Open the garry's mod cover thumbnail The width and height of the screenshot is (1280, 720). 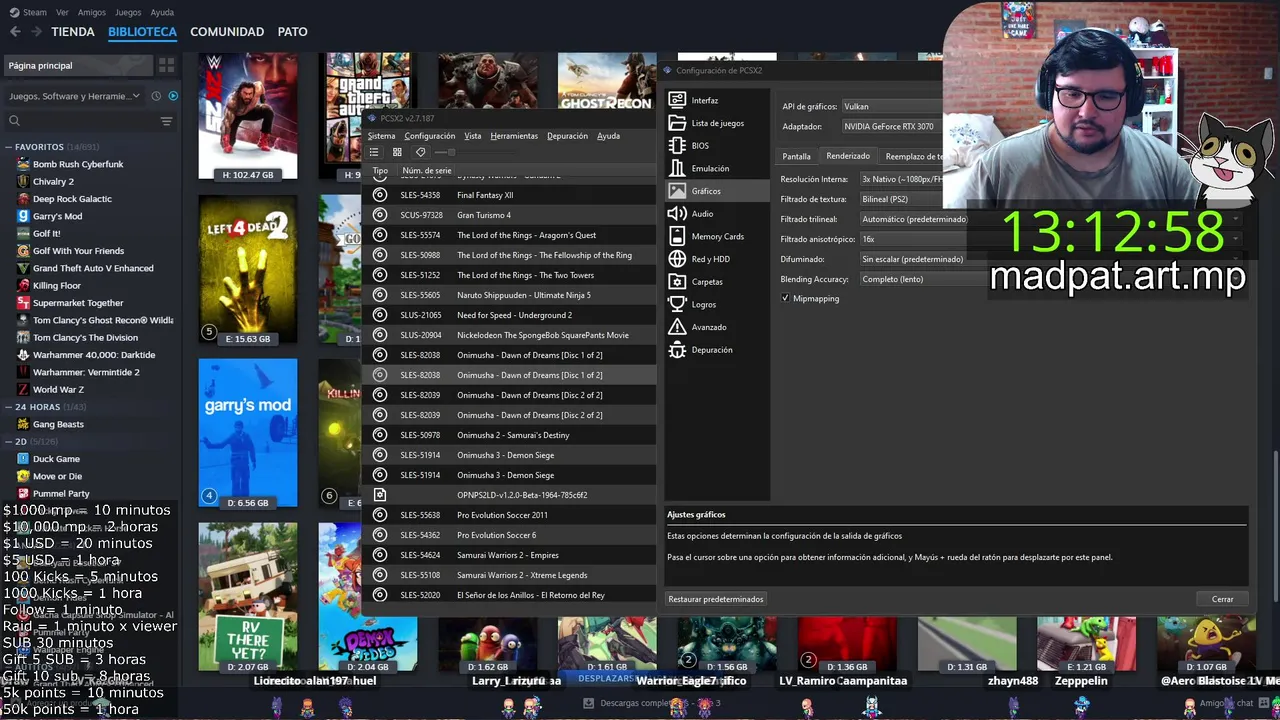pos(248,434)
